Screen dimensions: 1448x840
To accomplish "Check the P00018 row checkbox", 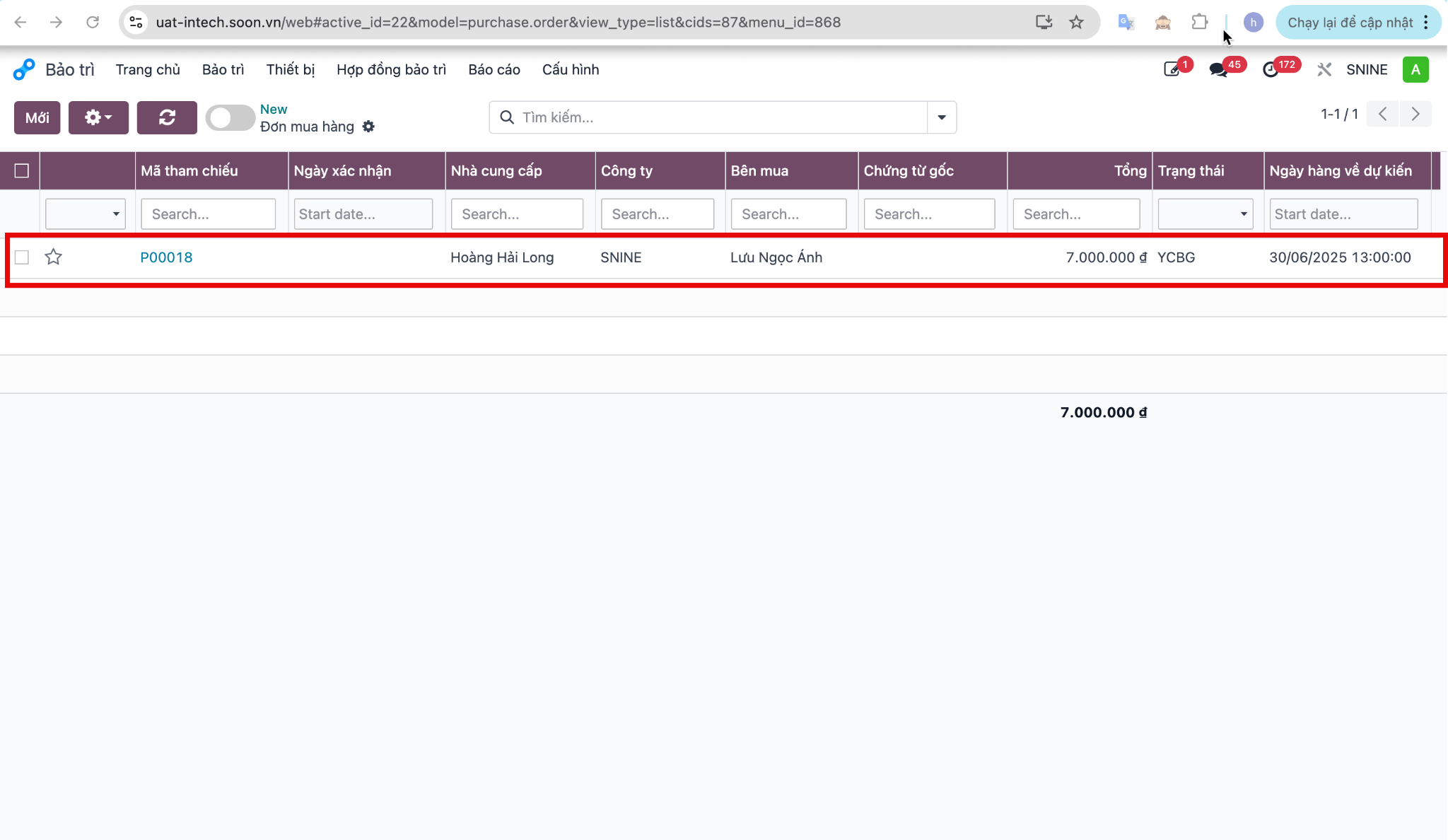I will point(22,257).
